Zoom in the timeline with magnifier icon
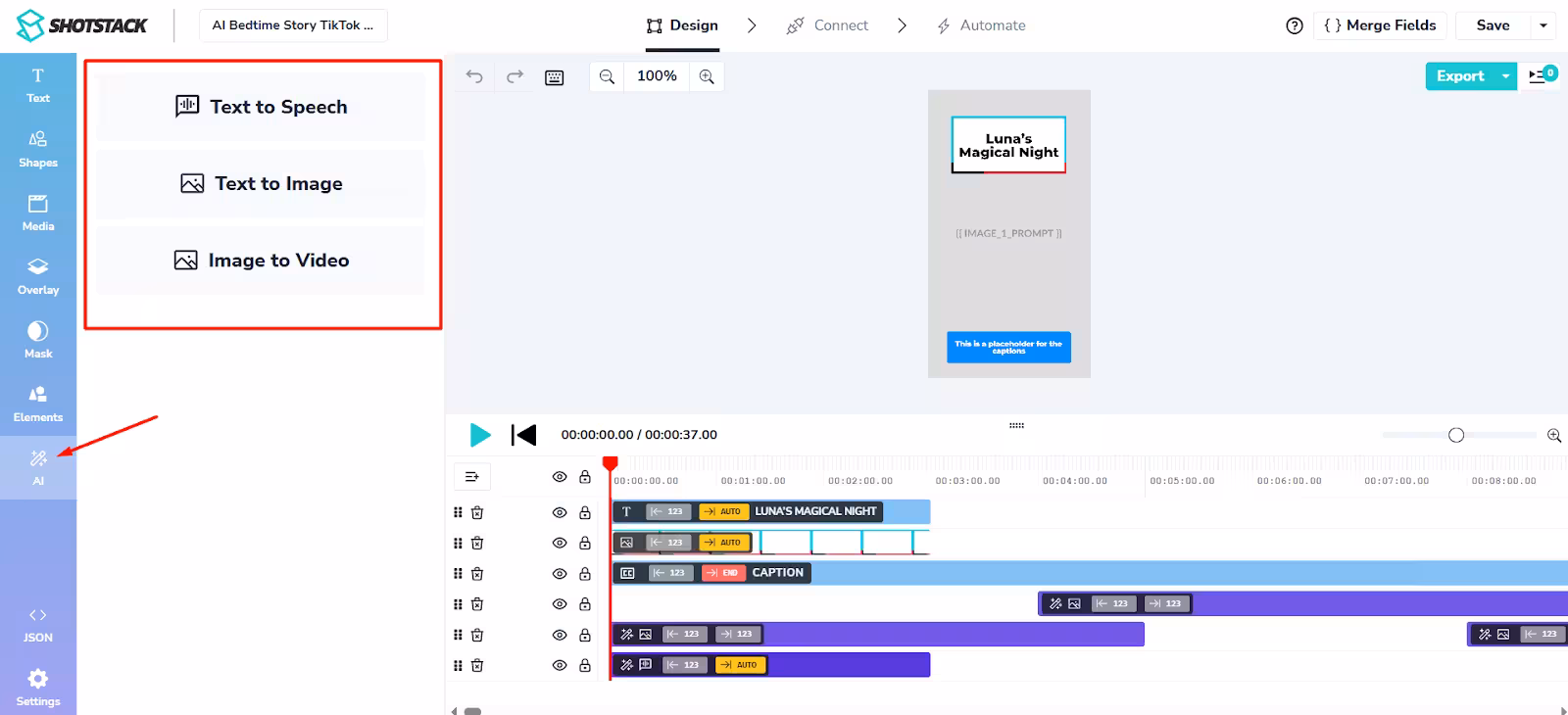 (x=1554, y=435)
